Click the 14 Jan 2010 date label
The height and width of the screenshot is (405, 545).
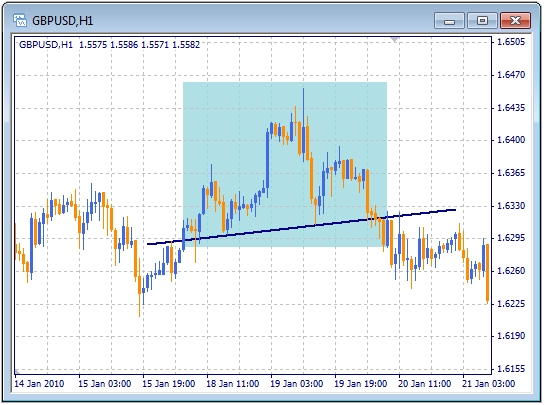click(x=39, y=383)
